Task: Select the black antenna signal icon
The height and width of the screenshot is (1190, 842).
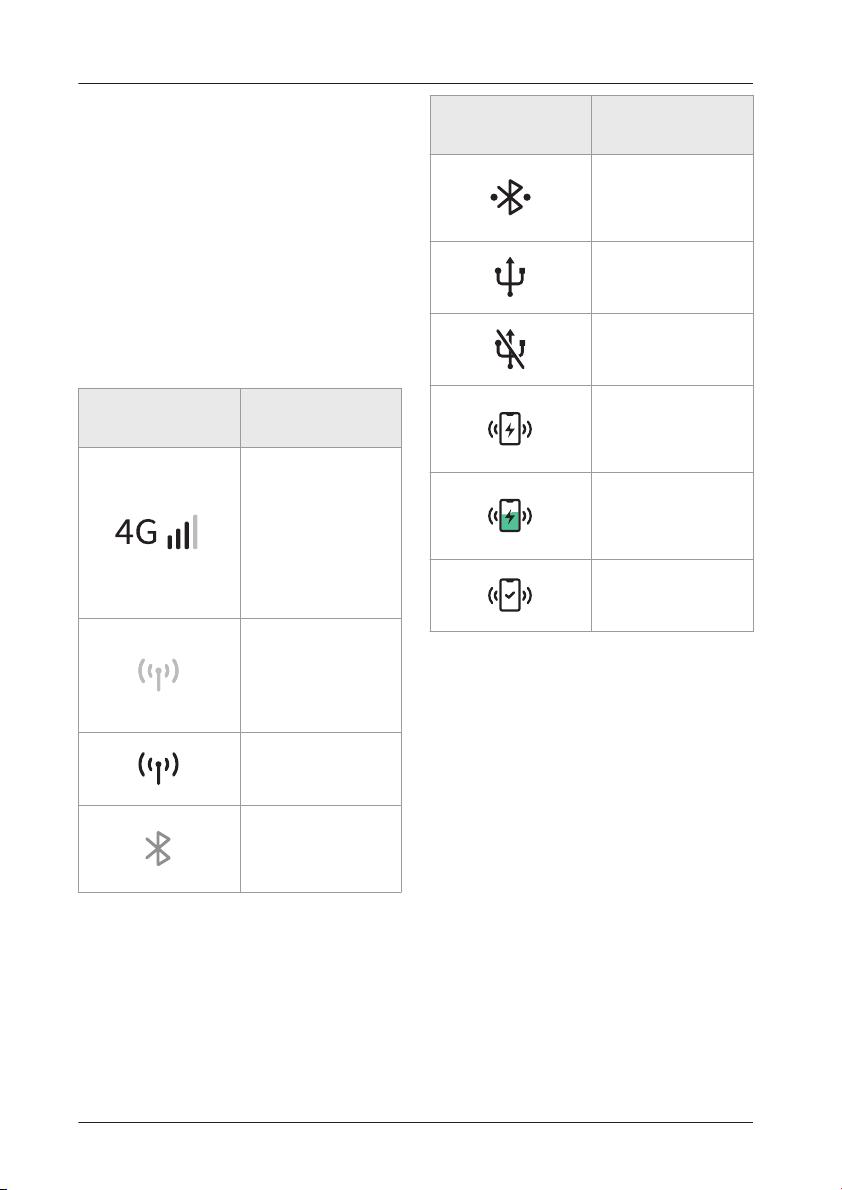Action: 158,768
